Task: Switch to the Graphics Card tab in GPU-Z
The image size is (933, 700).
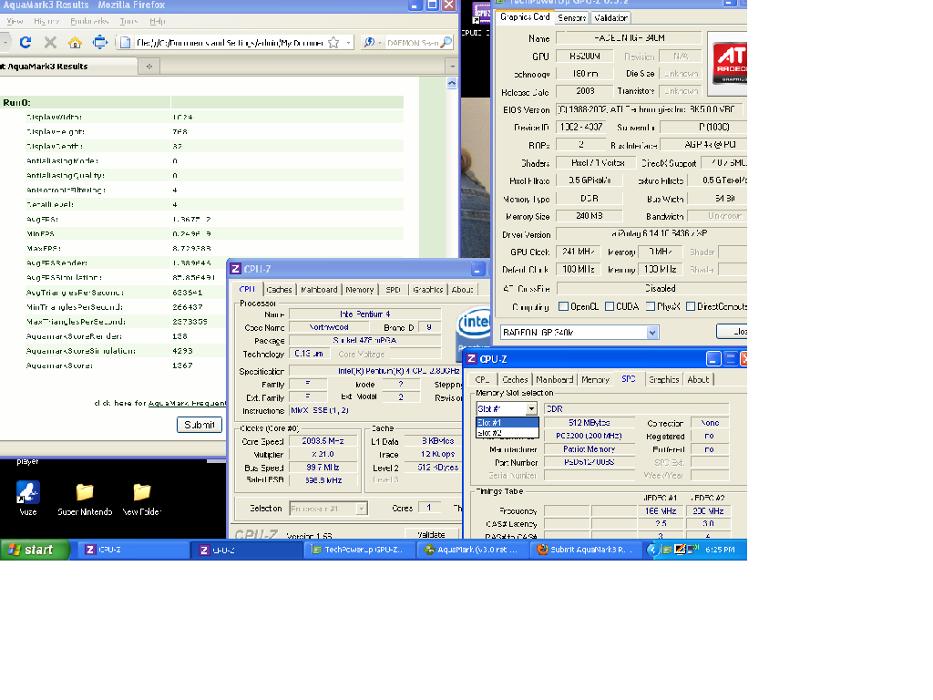Action: (524, 17)
